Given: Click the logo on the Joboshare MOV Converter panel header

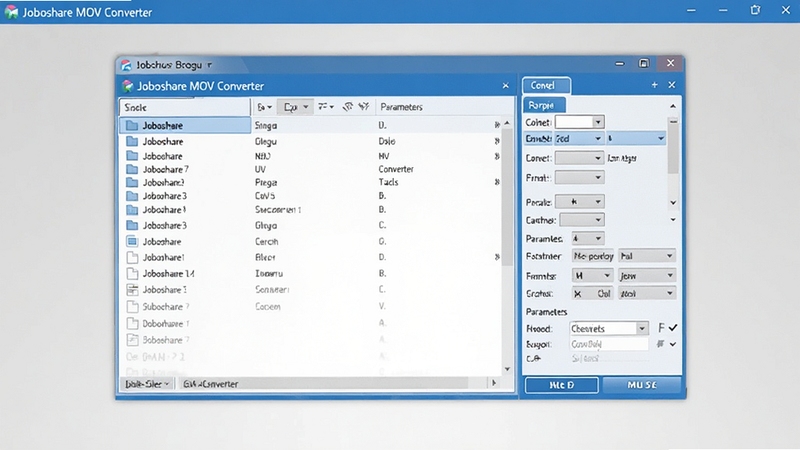Looking at the screenshot, I should tap(128, 86).
